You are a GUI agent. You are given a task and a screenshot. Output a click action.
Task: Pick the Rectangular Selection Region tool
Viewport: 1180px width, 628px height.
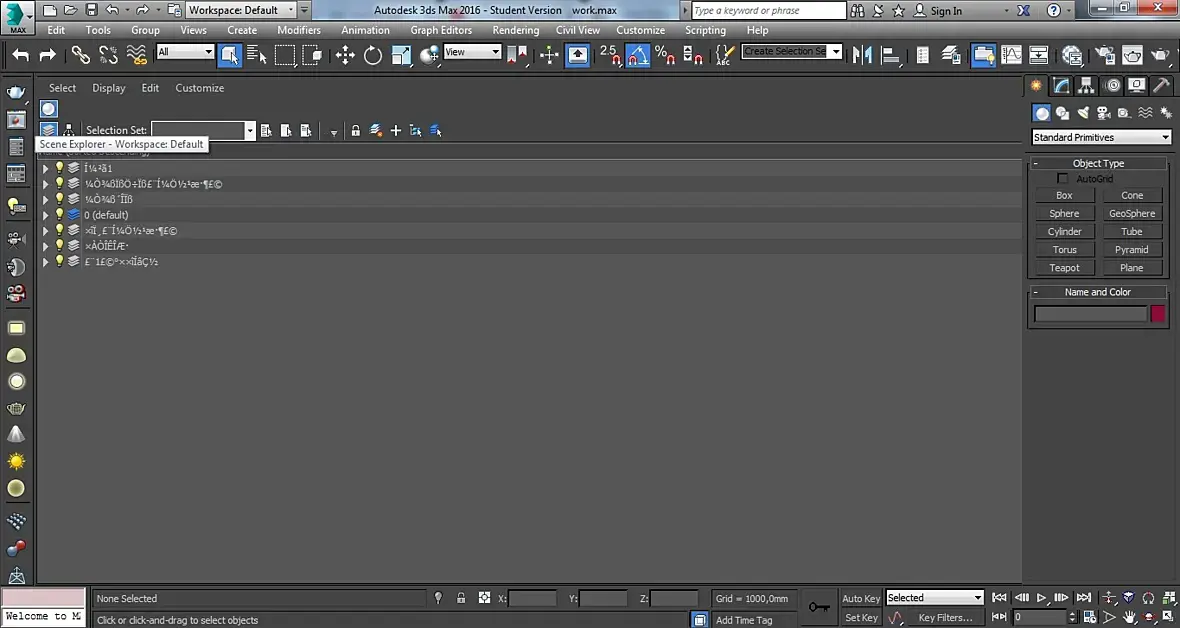tap(284, 54)
